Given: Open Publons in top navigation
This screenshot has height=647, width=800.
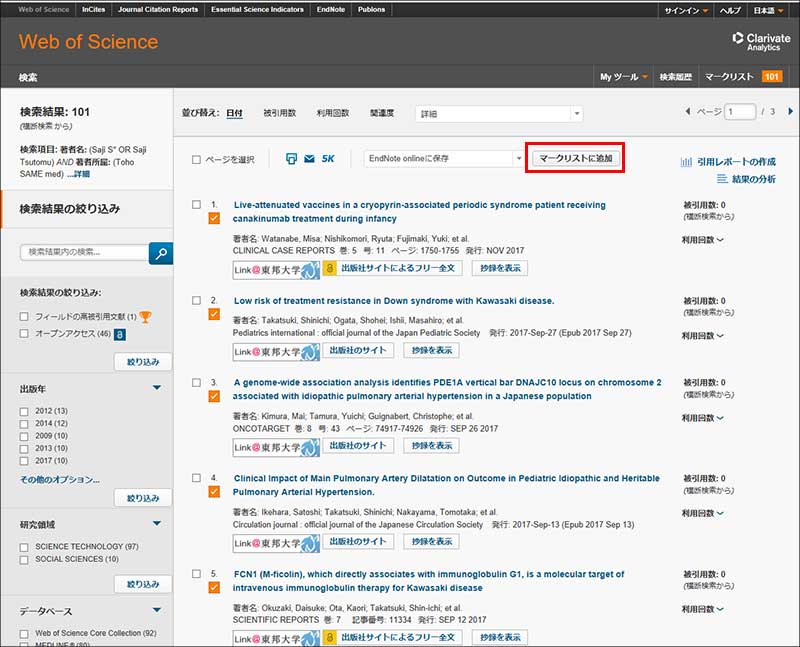Looking at the screenshot, I should click(371, 10).
